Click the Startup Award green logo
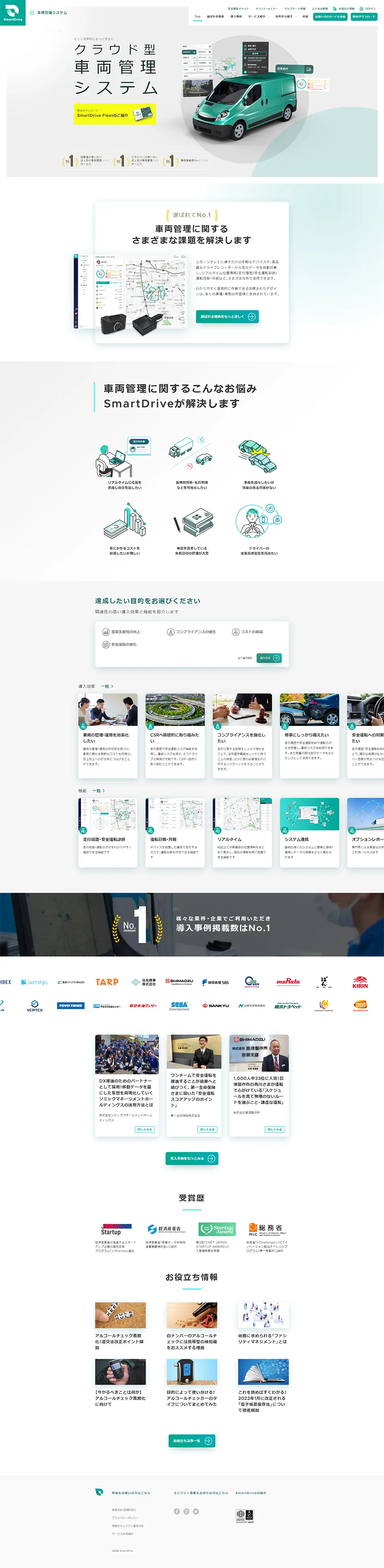The height and width of the screenshot is (1568, 384). click(x=217, y=1230)
